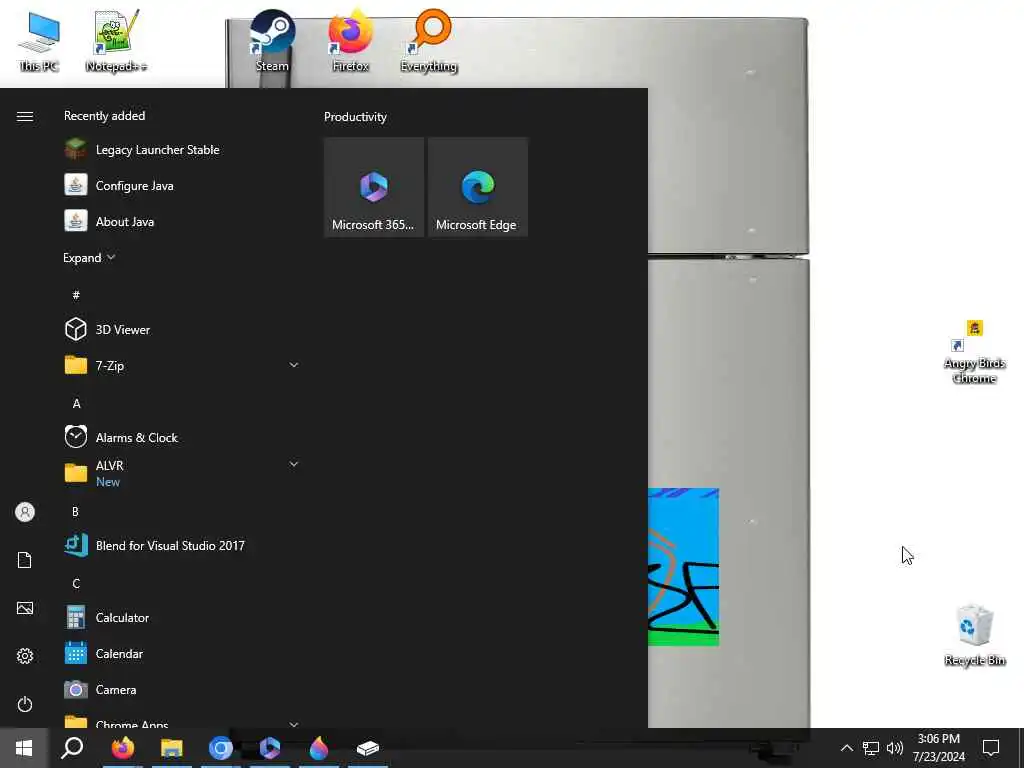
Task: Open the volume tray icon
Action: [895, 748]
